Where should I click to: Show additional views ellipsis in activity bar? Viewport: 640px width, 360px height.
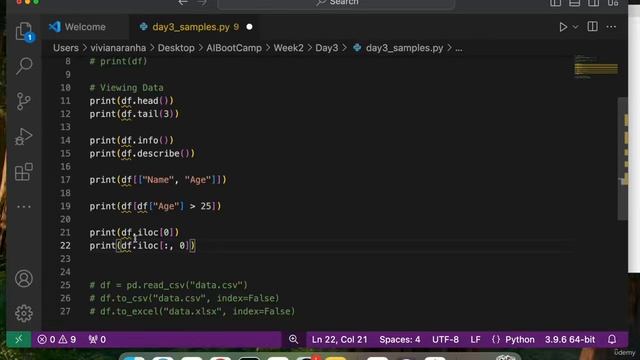24,207
